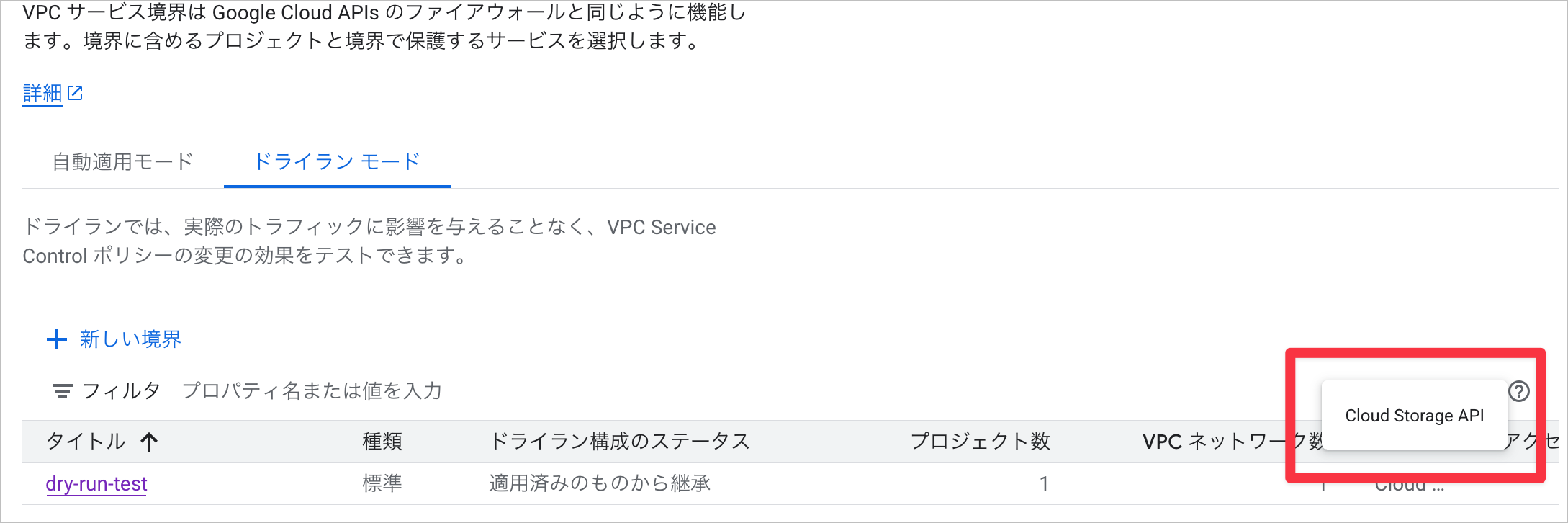Viewport: 1568px width, 523px height.
Task: Click the Cloud Storage API tooltip
Action: pyautogui.click(x=1414, y=416)
